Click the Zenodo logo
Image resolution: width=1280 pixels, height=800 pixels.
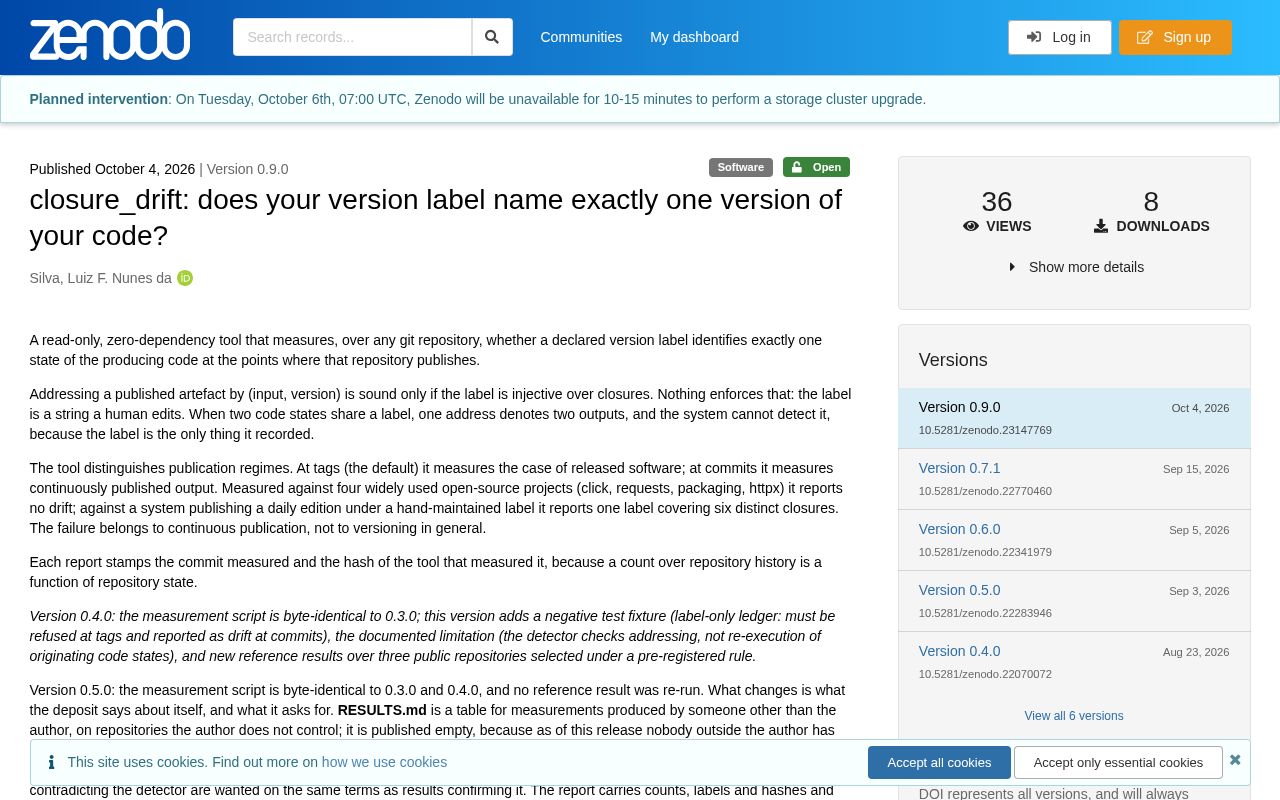tap(110, 36)
